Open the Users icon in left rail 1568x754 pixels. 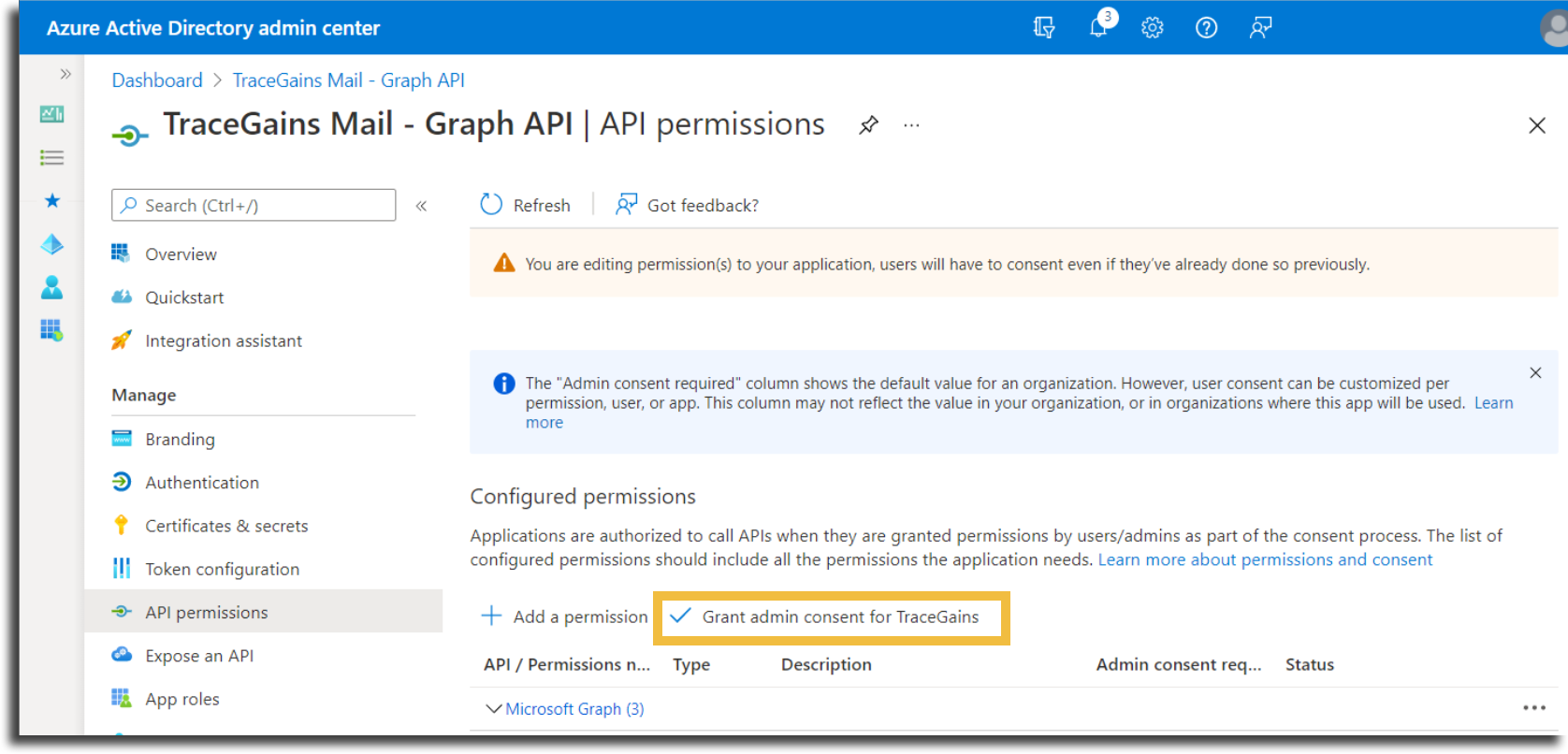tap(52, 287)
